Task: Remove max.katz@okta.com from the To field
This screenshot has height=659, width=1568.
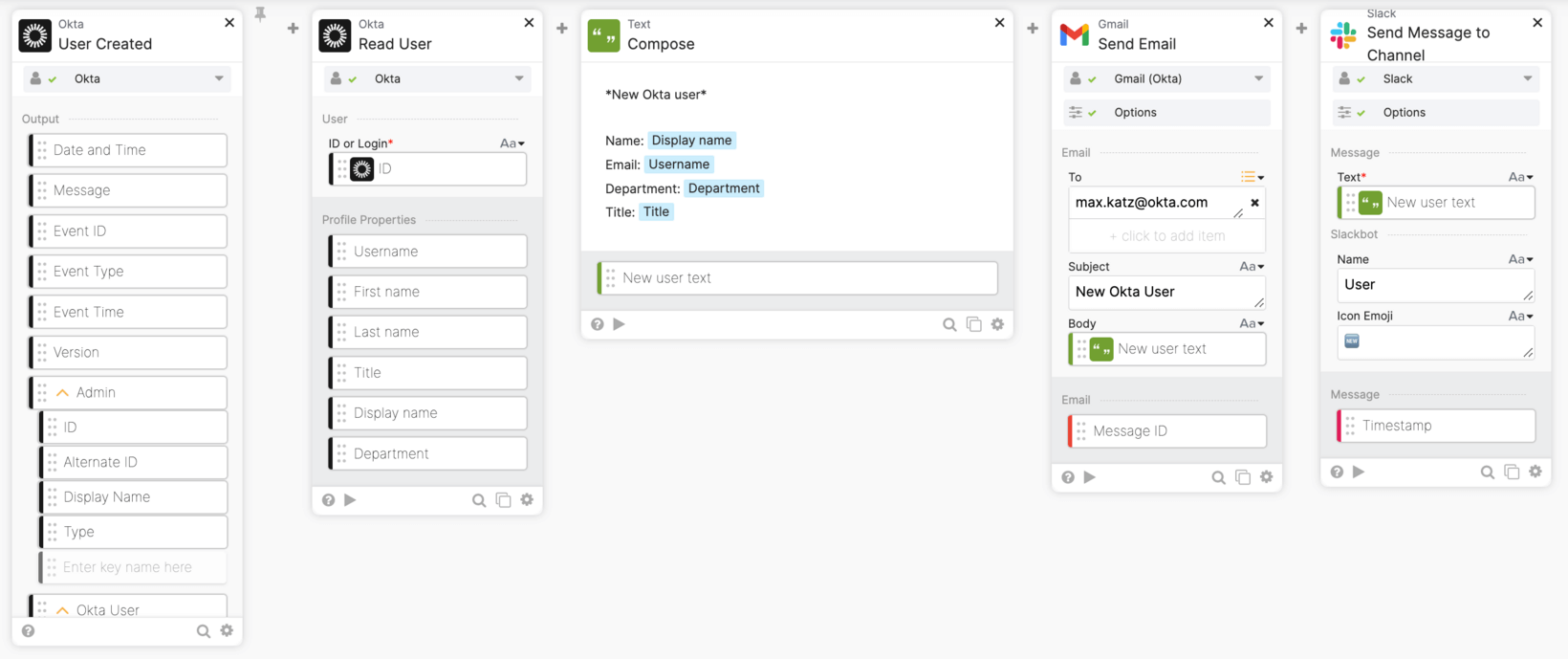Action: point(1254,203)
